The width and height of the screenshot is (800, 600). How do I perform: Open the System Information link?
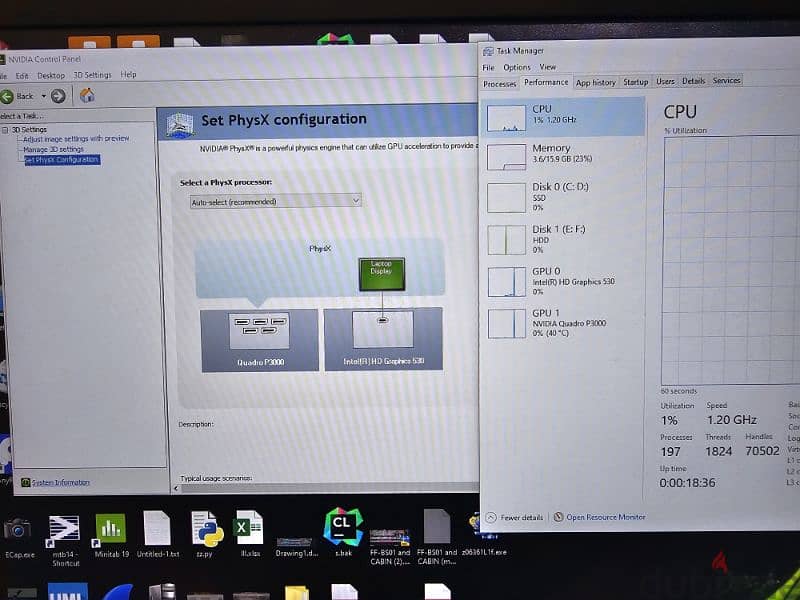point(61,482)
